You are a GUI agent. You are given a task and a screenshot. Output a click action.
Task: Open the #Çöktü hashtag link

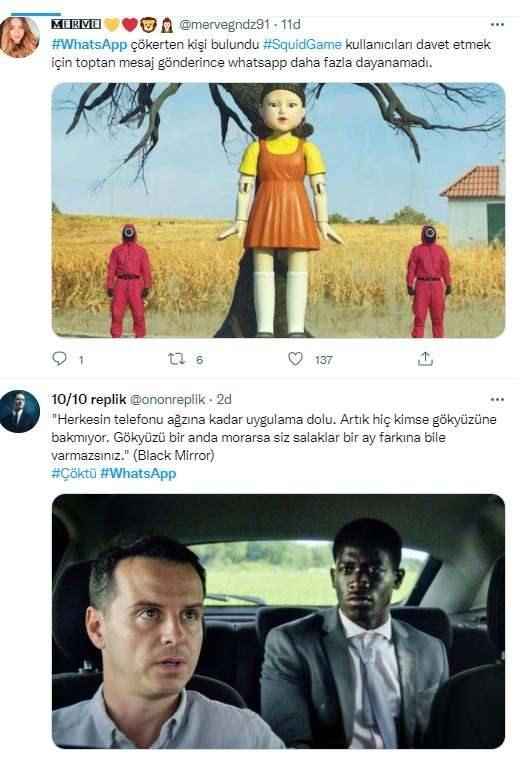coord(74,473)
